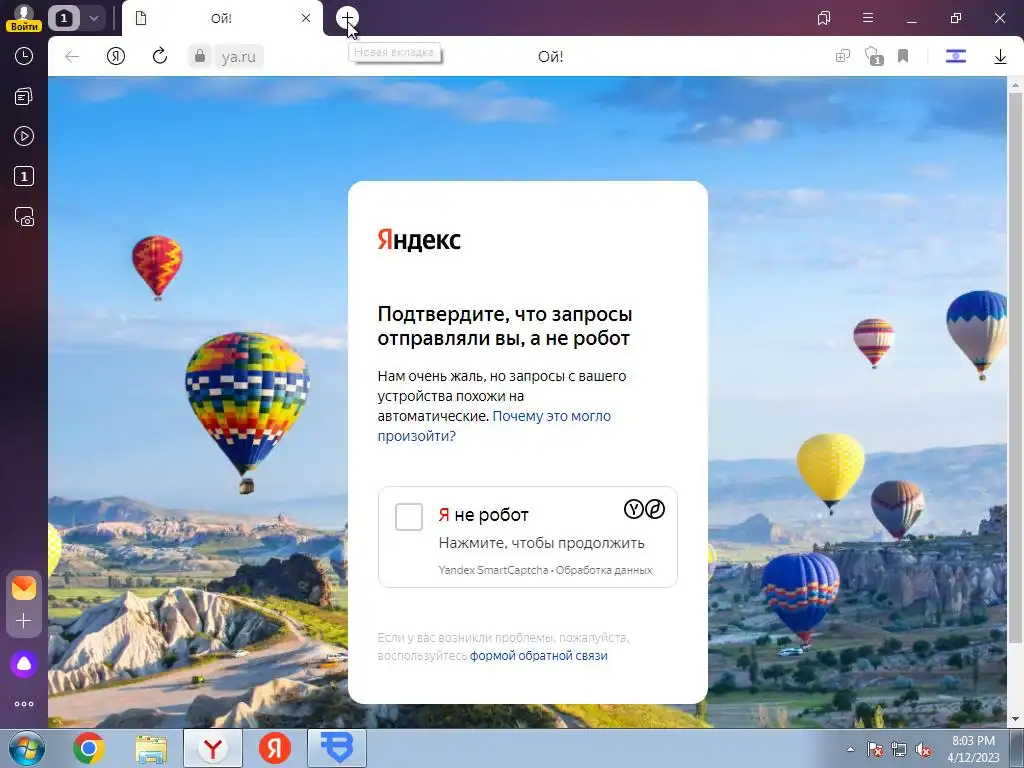Open the Protect shield icon with badge 1
Viewport: 1024px width, 768px height.
(x=873, y=57)
